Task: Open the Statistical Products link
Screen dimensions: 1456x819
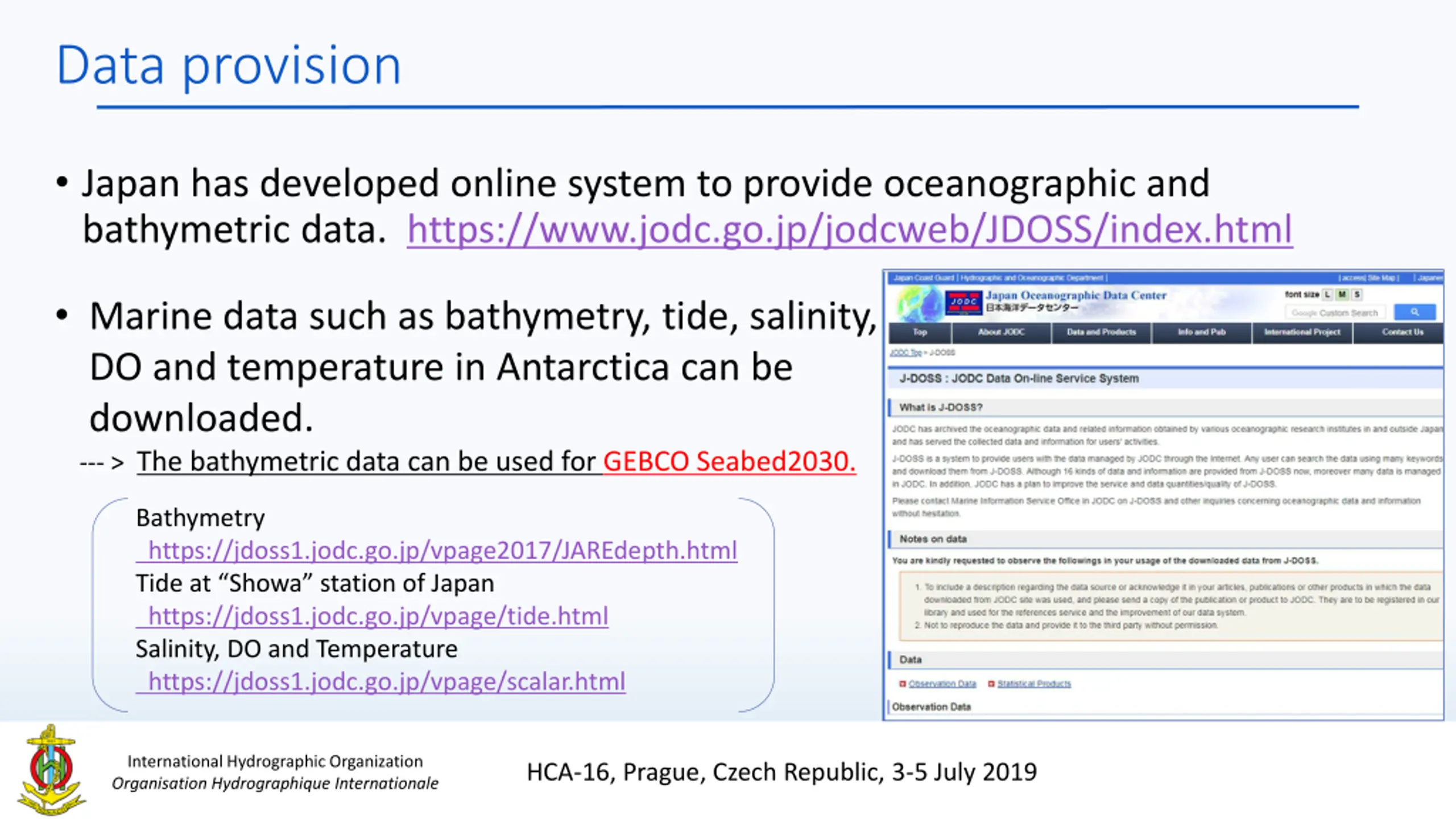Action: (x=1034, y=684)
